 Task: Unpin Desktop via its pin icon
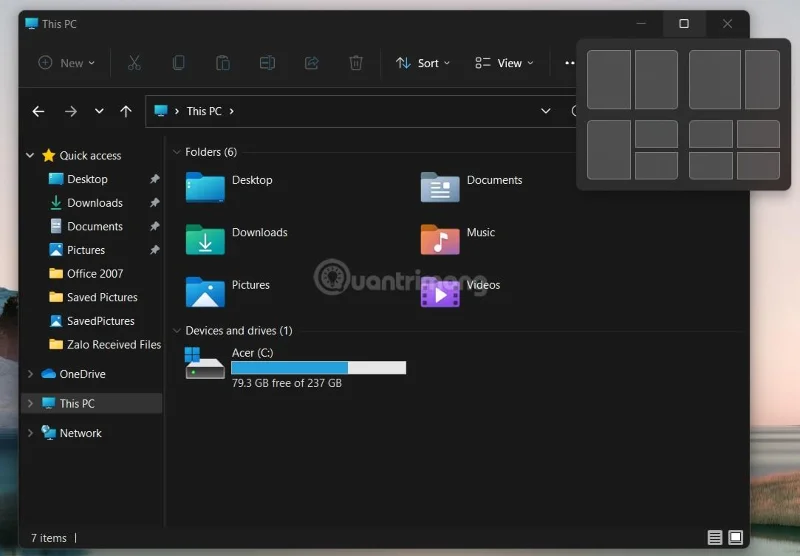(155, 179)
